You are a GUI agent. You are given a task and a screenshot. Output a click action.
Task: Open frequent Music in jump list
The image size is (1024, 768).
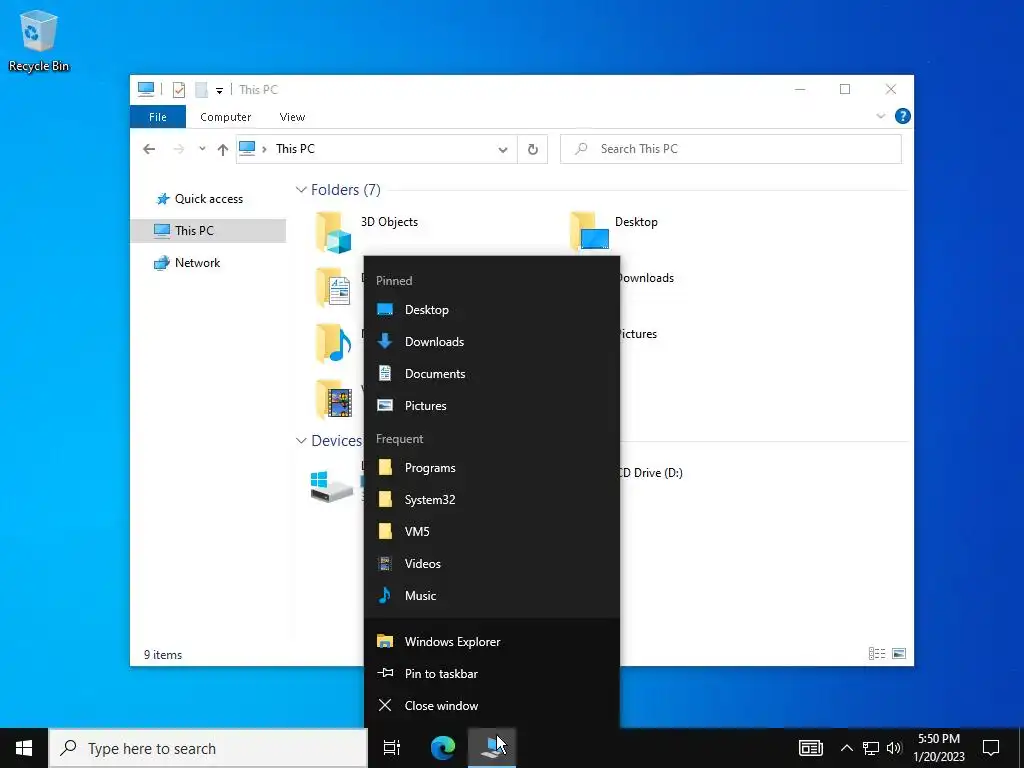point(492,596)
